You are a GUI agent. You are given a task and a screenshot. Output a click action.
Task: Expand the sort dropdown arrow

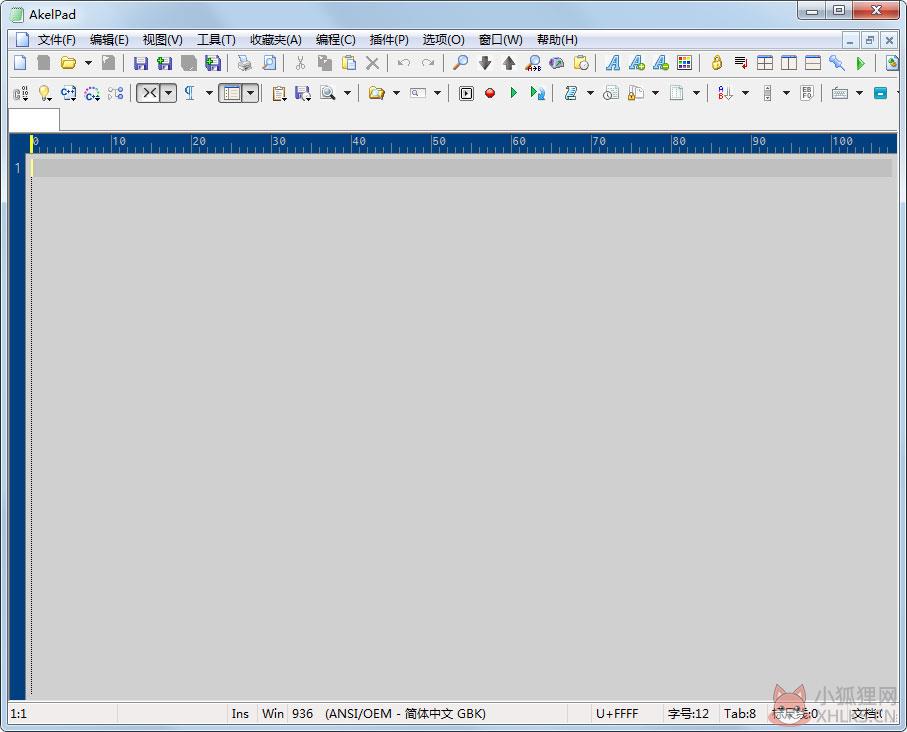[x=746, y=93]
